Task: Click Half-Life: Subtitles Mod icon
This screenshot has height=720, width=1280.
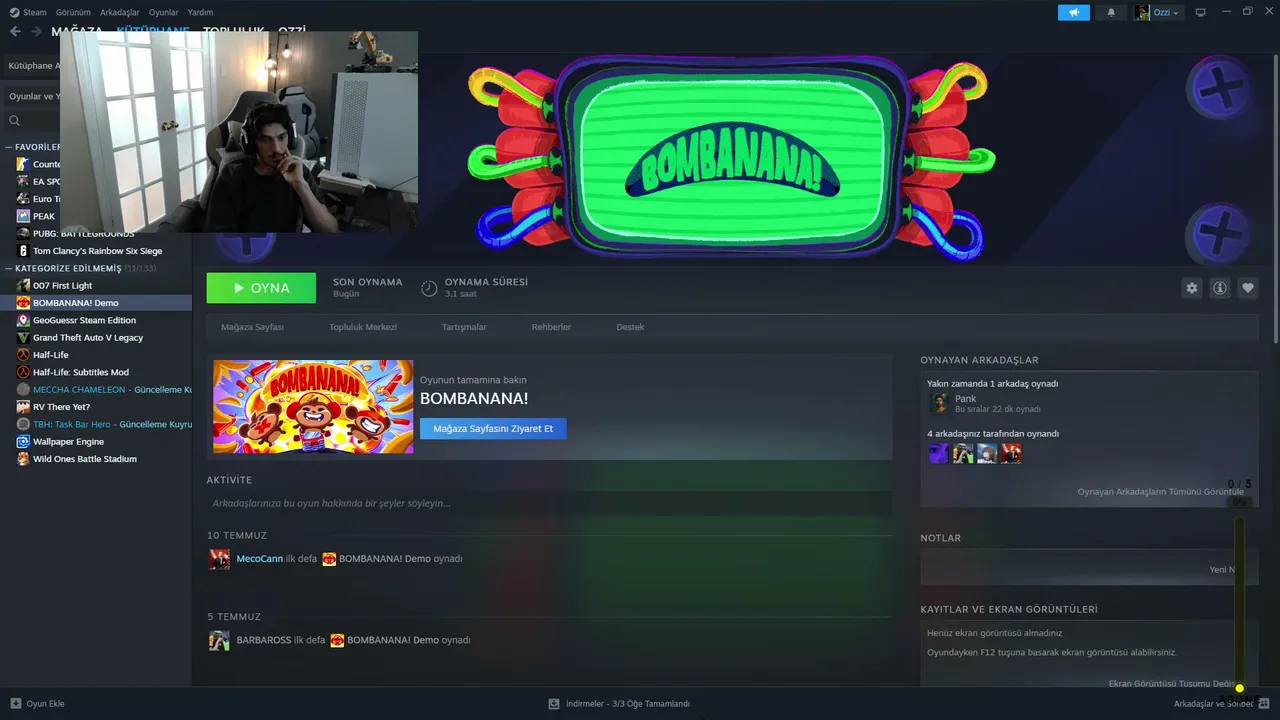Action: point(23,372)
